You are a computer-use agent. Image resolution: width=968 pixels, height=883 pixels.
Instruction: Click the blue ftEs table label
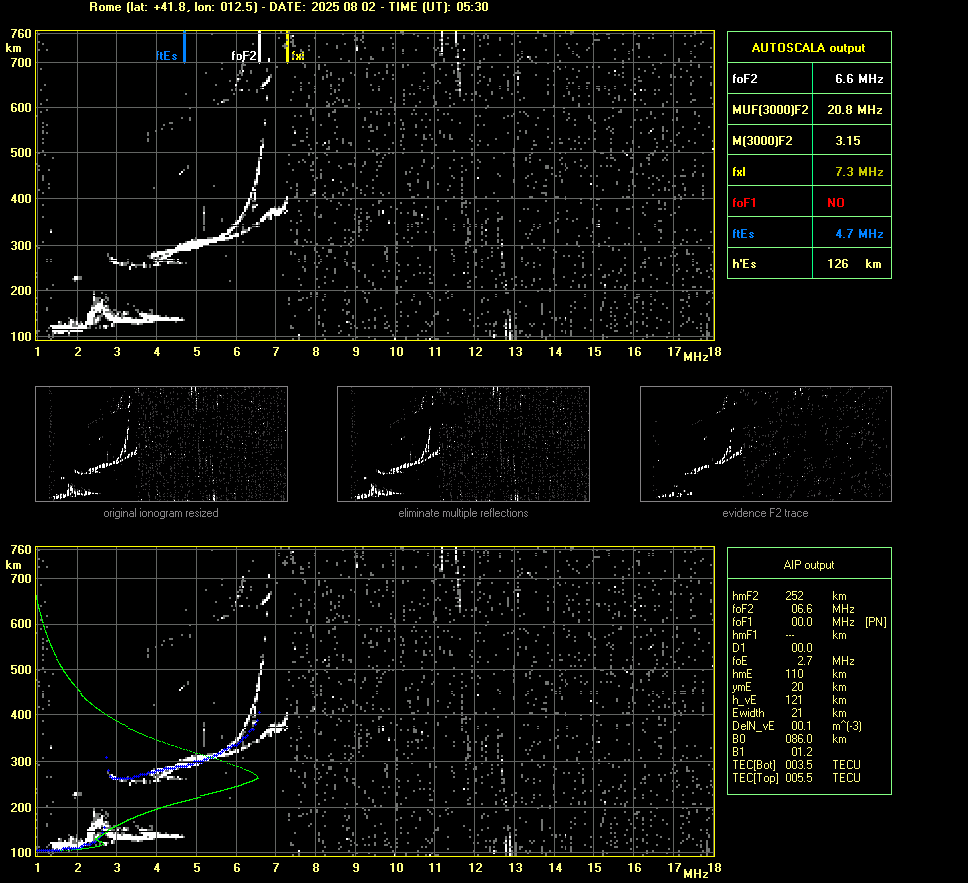[743, 233]
